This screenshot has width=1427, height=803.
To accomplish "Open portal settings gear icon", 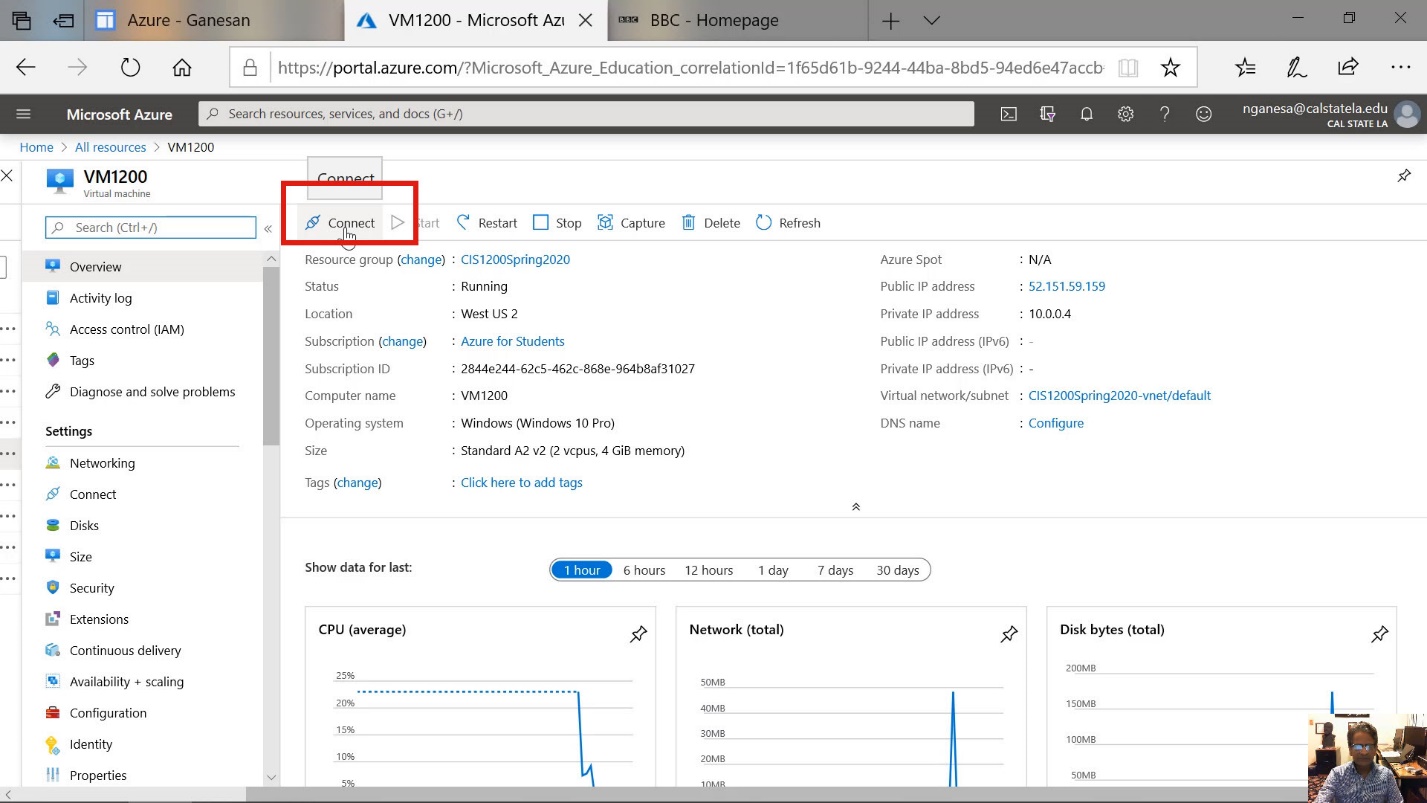I will click(x=1126, y=114).
